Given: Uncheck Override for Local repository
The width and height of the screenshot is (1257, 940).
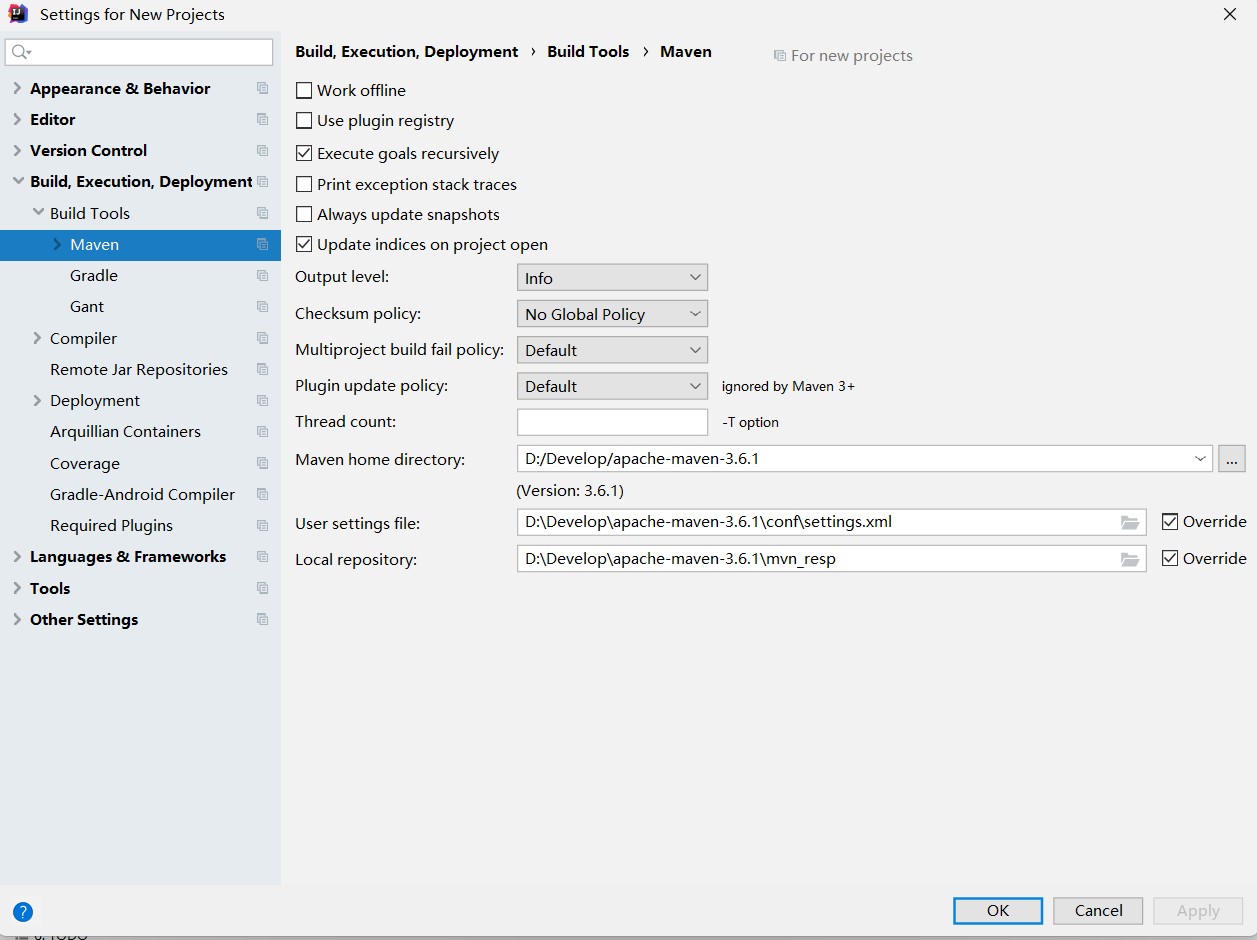Looking at the screenshot, I should click(x=1170, y=559).
